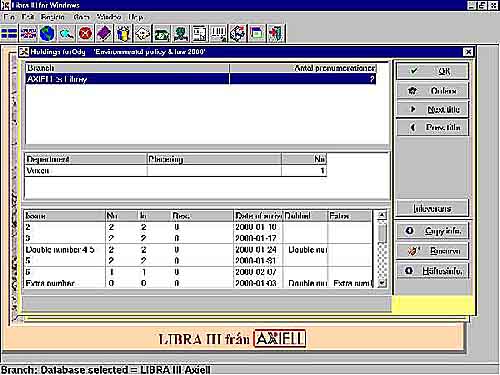Open the Help menu
Screen dimensions: 500x375
pos(136,17)
